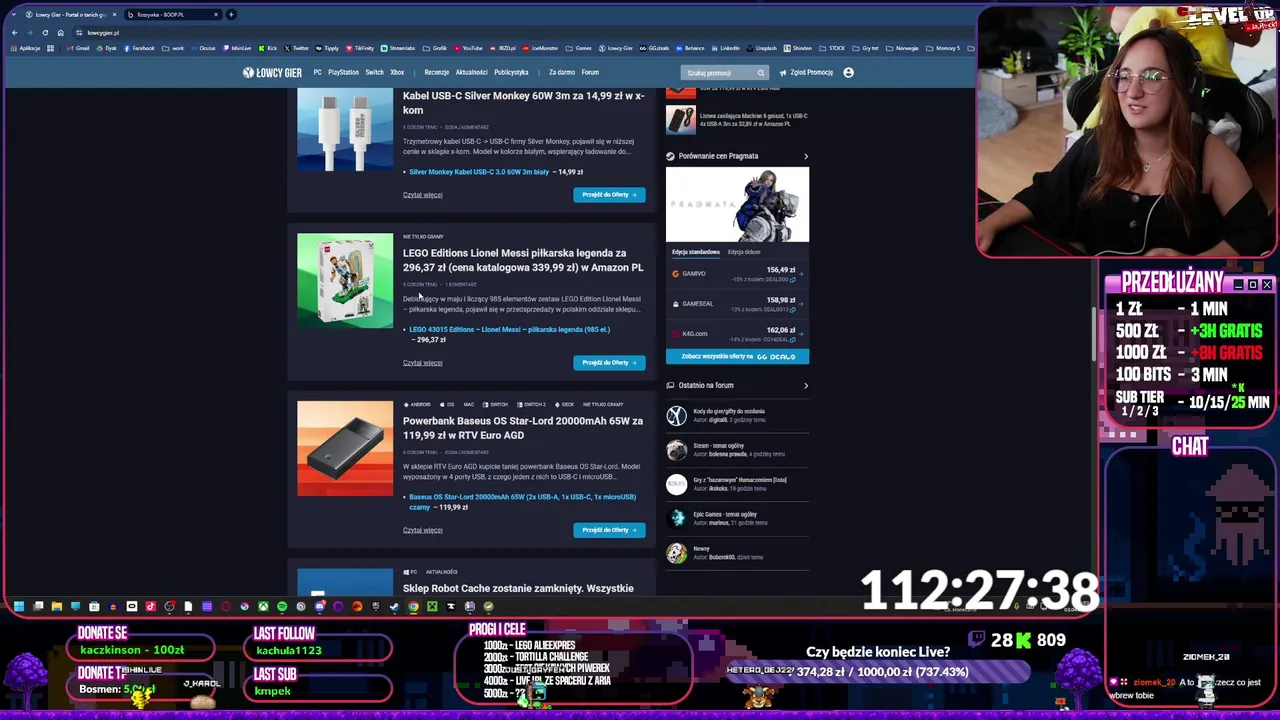
Task: Click Przejdź do Oferty for LEGO Messi
Action: [x=609, y=363]
